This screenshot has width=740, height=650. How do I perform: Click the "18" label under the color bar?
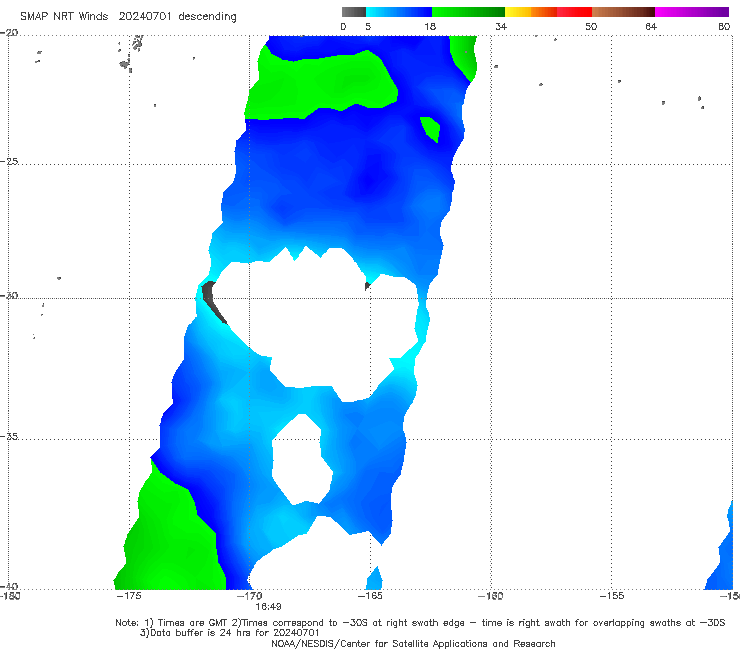430,27
